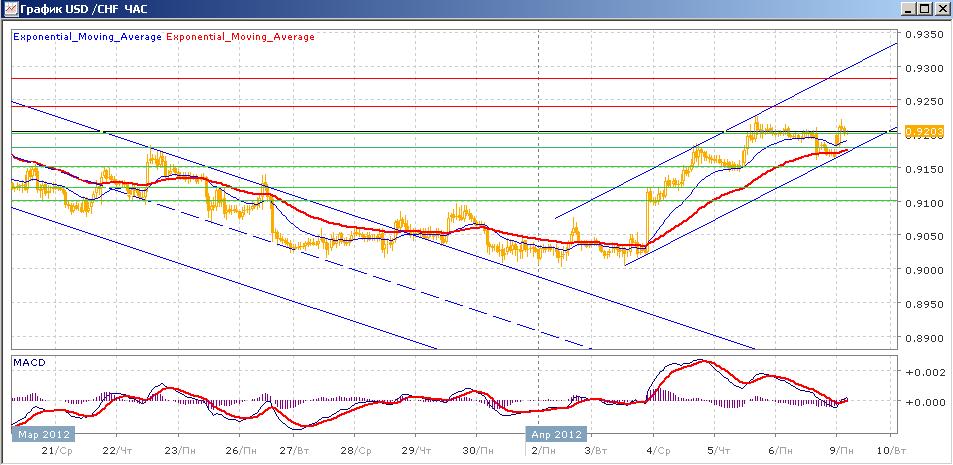Click the 27/Вт date on the time axis

click(x=295, y=452)
